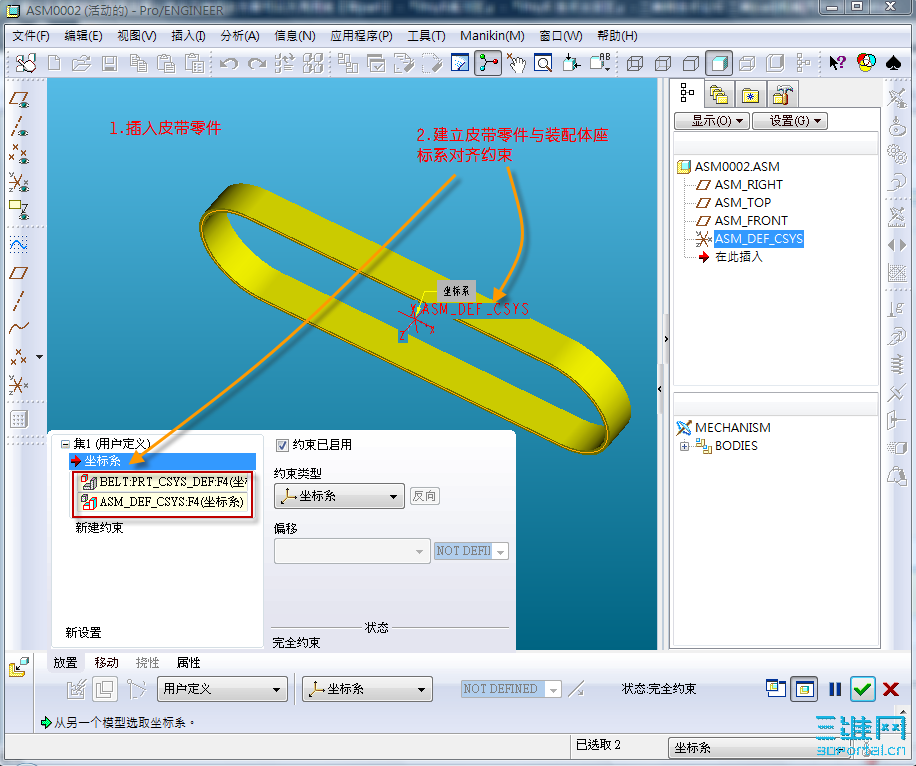Viewport: 916px width, 766px height.
Task: Open the 视图(V) menu
Action: (x=137, y=36)
